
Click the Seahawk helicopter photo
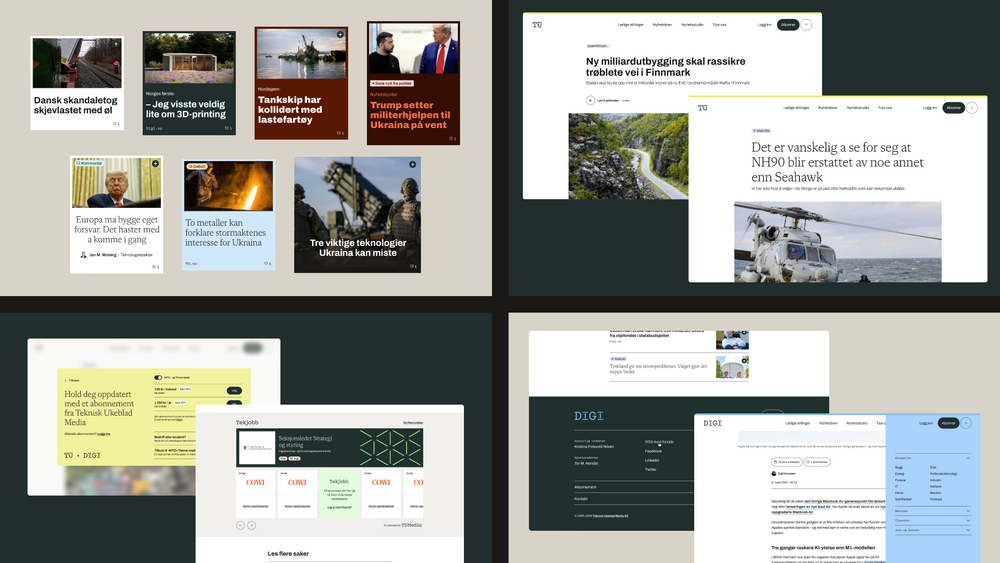point(837,242)
